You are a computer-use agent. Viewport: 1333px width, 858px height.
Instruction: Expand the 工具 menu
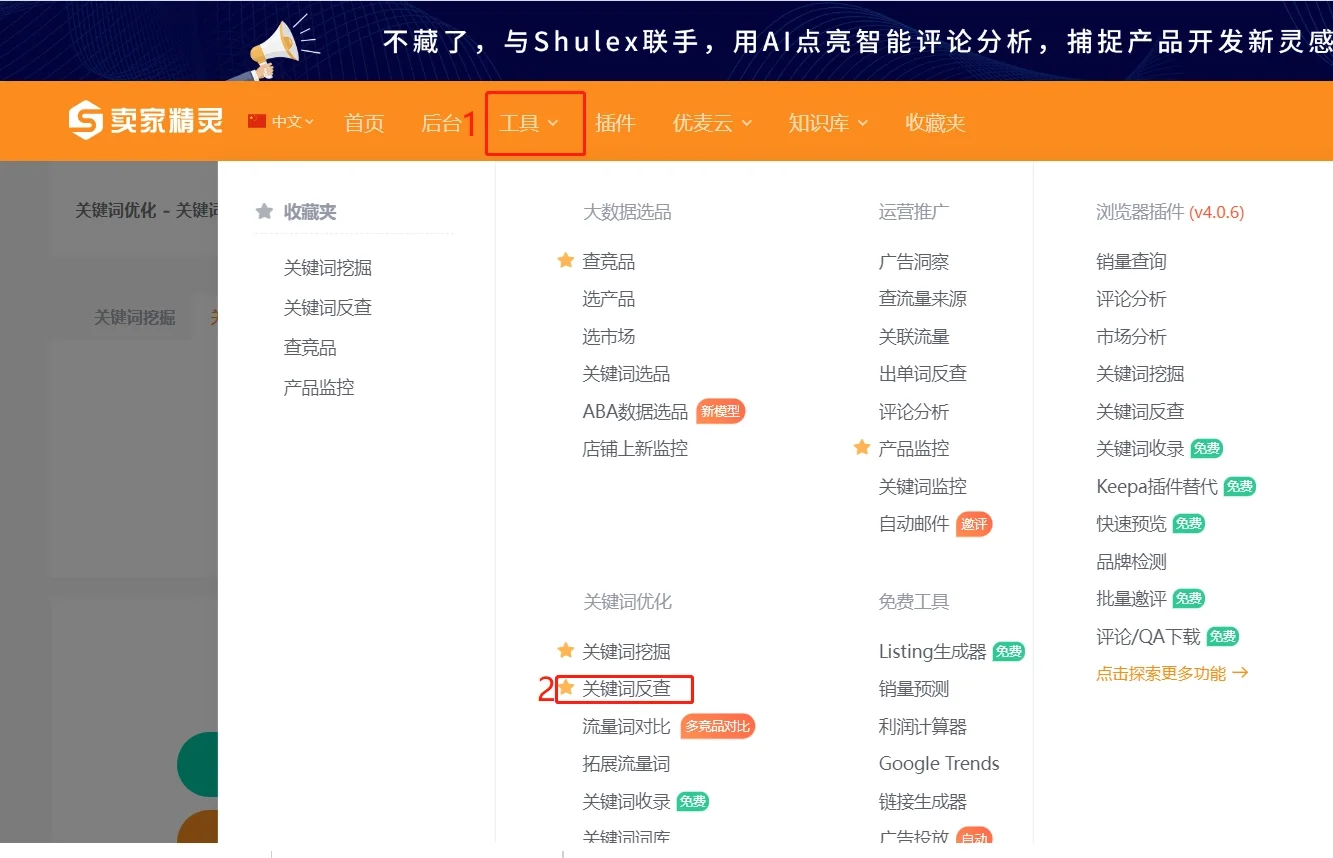[529, 123]
